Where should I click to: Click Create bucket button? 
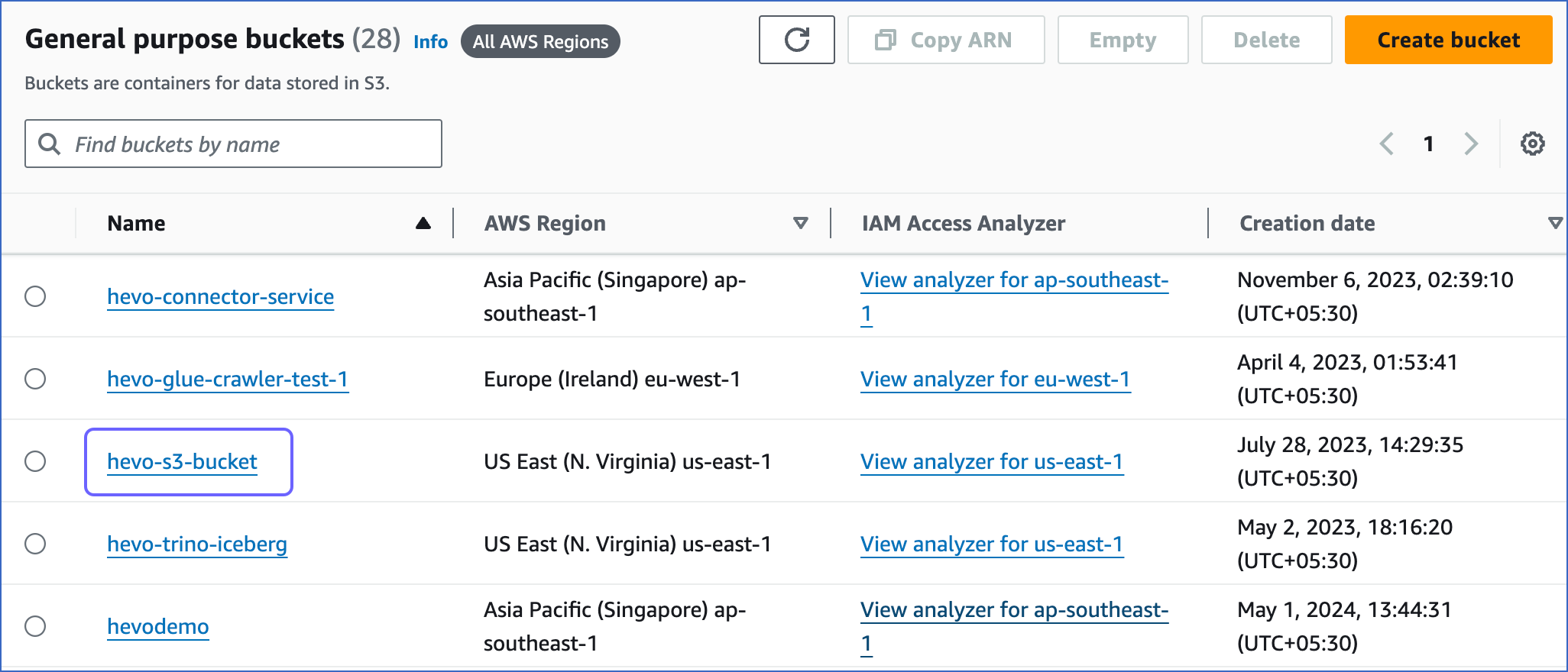1449,40
